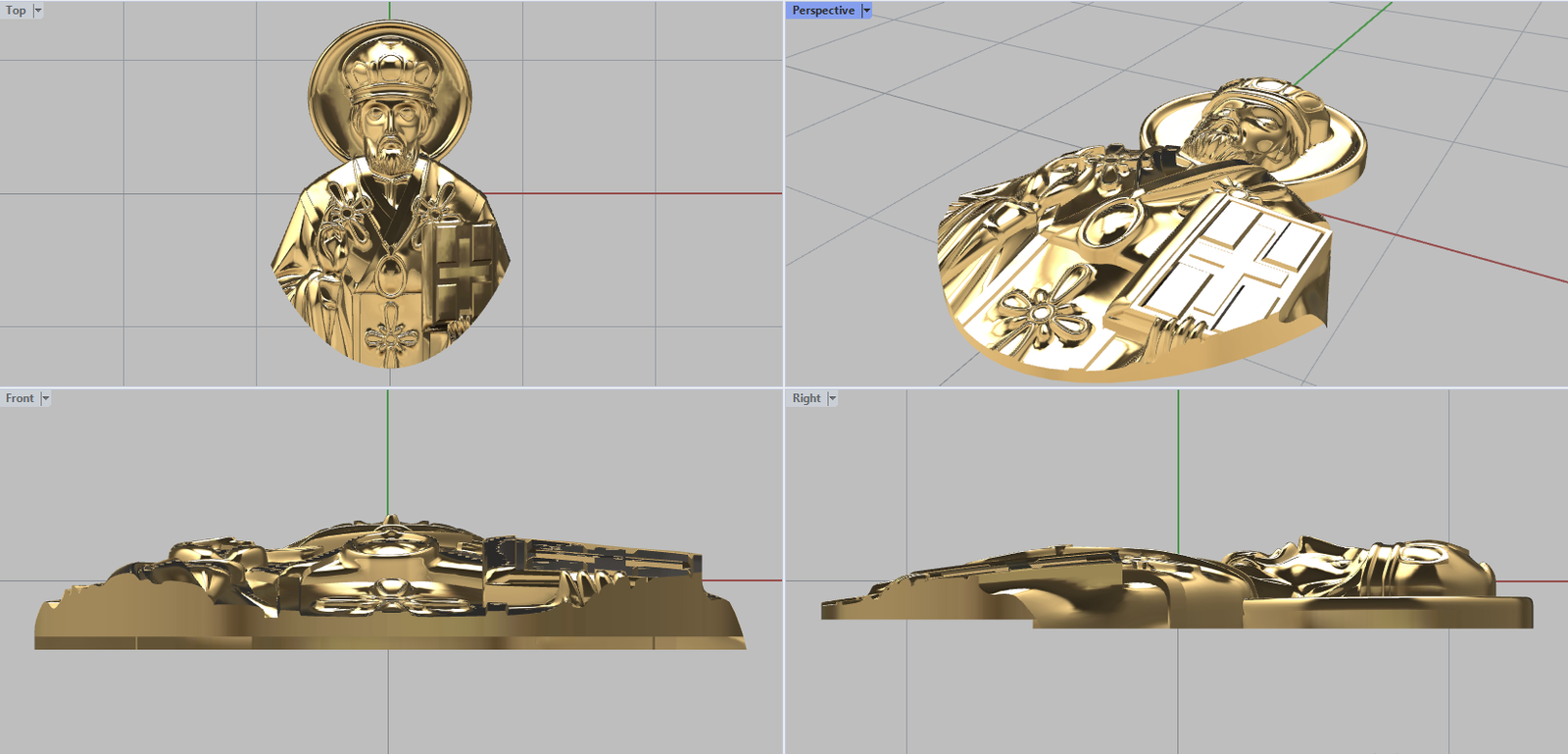Screen dimensions: 1568x754
Task: Select the Front viewport title label
Action: pos(20,398)
